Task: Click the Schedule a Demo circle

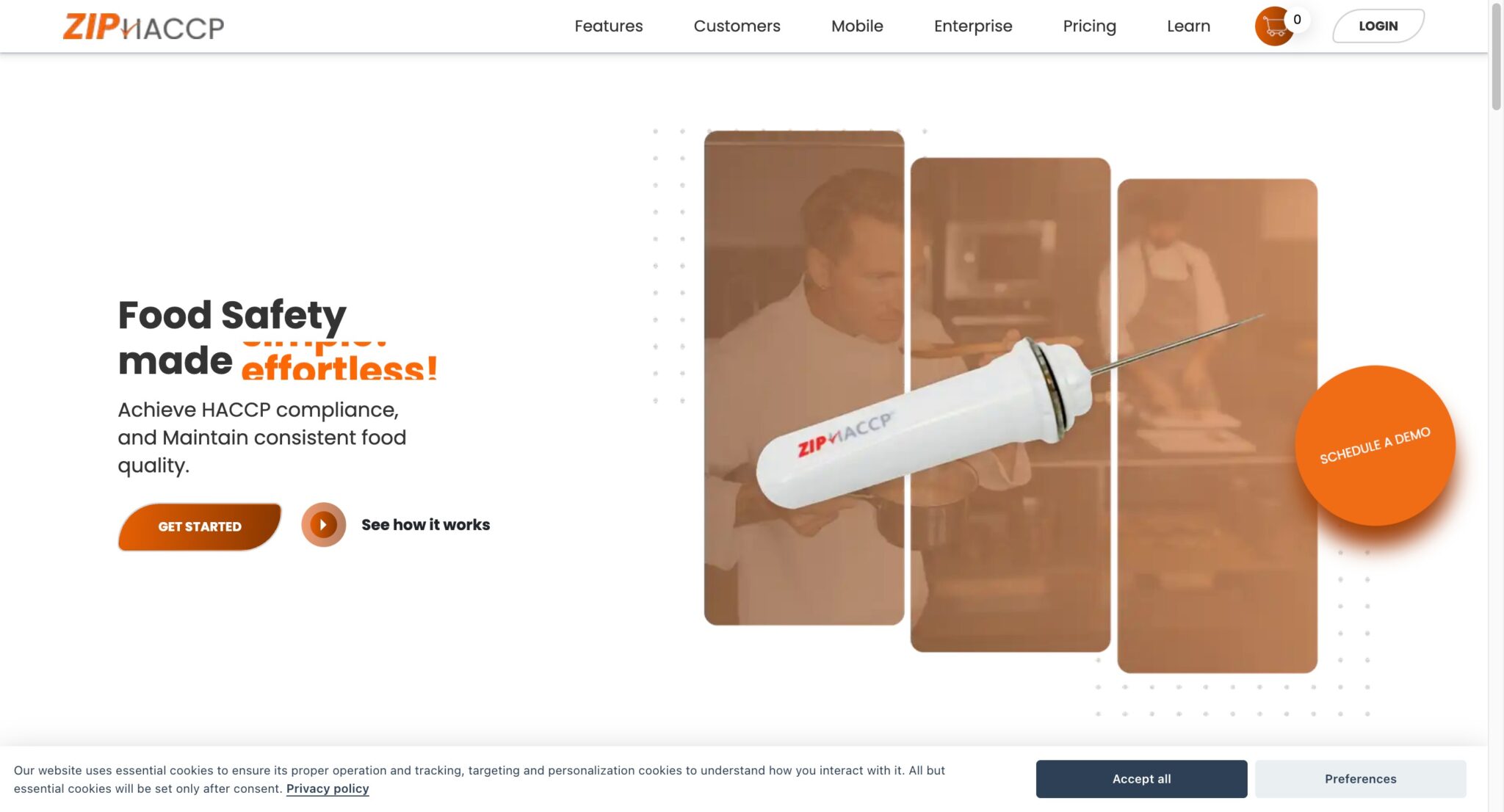Action: [x=1375, y=446]
